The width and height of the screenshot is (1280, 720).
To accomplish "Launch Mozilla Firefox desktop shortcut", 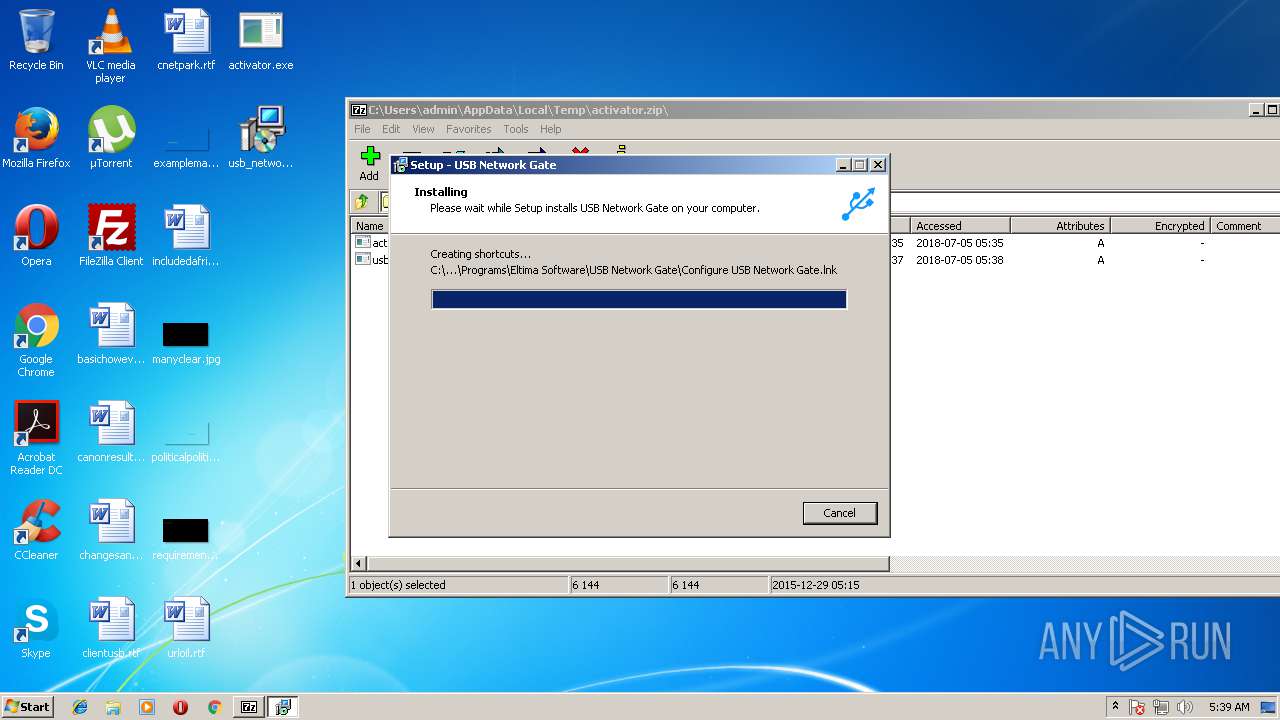I will pos(36,139).
